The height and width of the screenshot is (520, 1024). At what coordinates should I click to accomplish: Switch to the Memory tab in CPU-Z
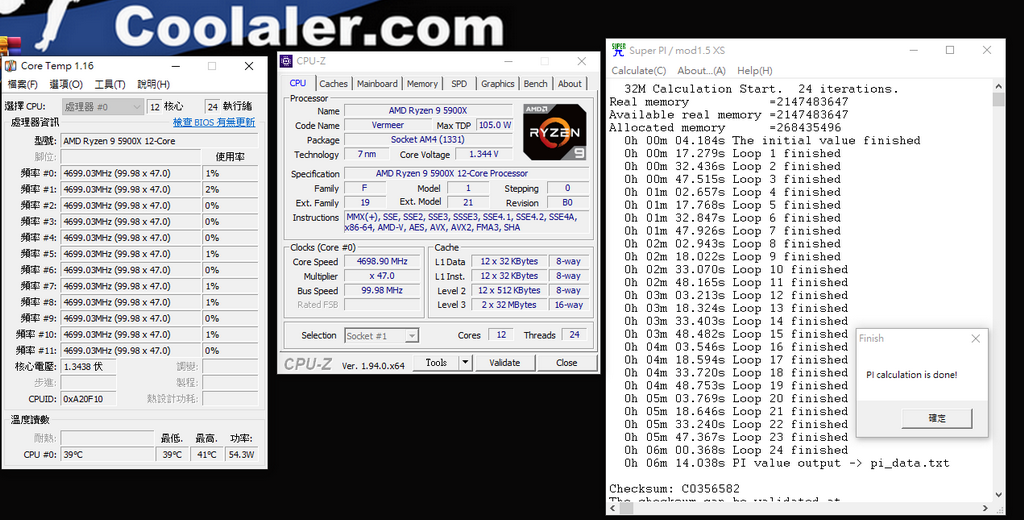[x=422, y=84]
